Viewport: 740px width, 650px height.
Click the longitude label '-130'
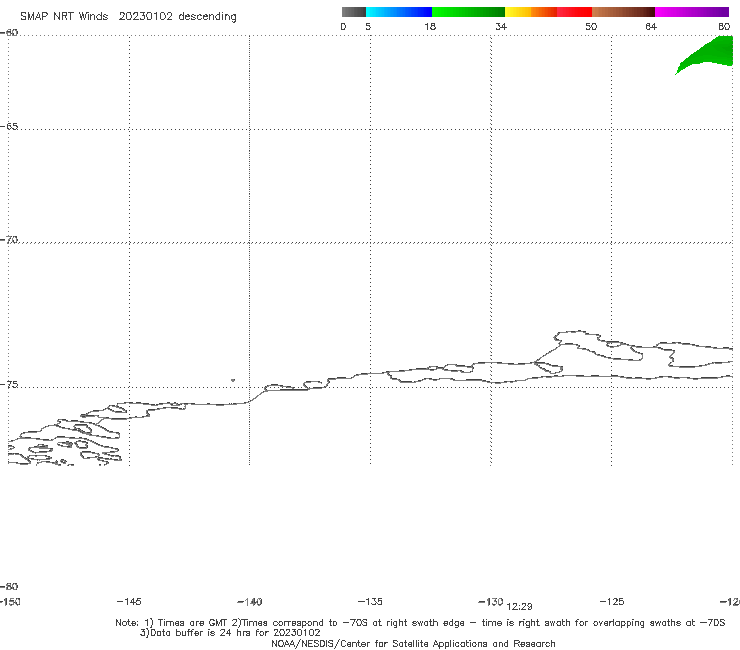[490, 601]
